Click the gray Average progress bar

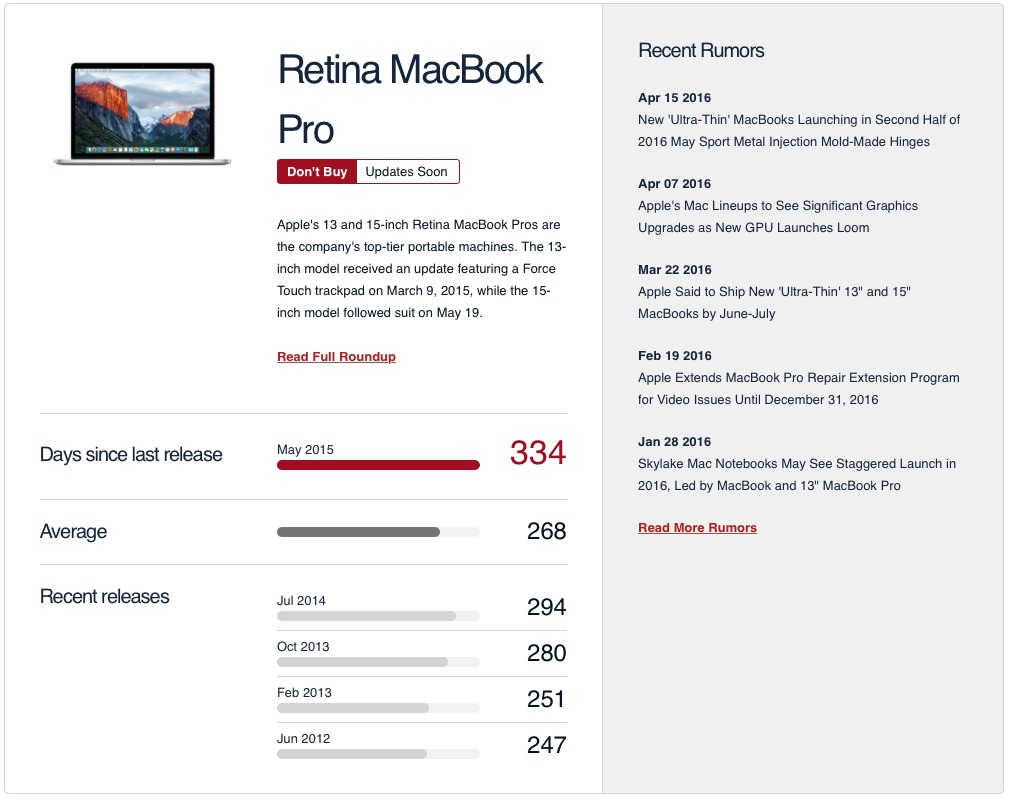point(378,532)
